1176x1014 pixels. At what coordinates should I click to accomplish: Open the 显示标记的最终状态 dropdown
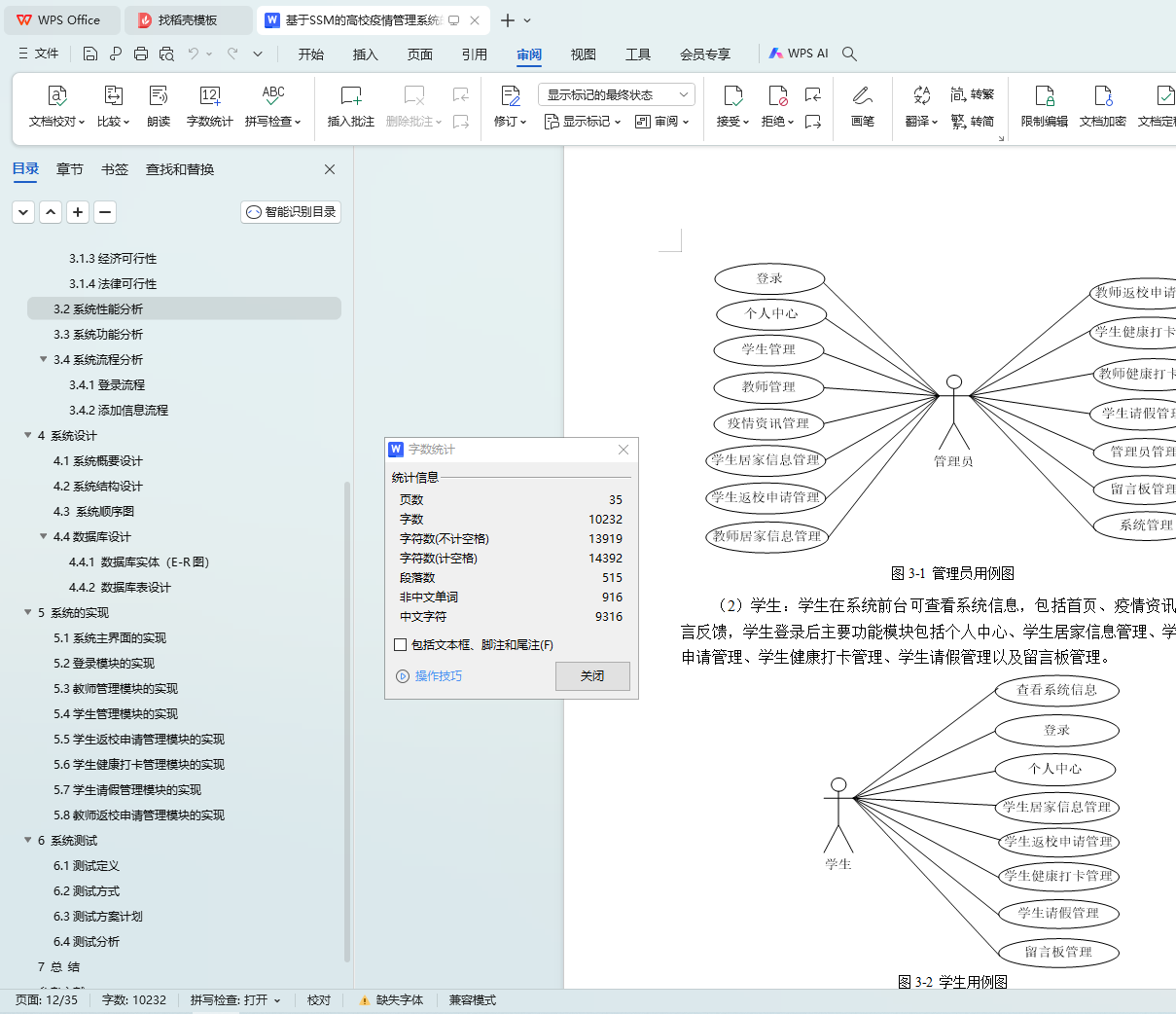617,94
